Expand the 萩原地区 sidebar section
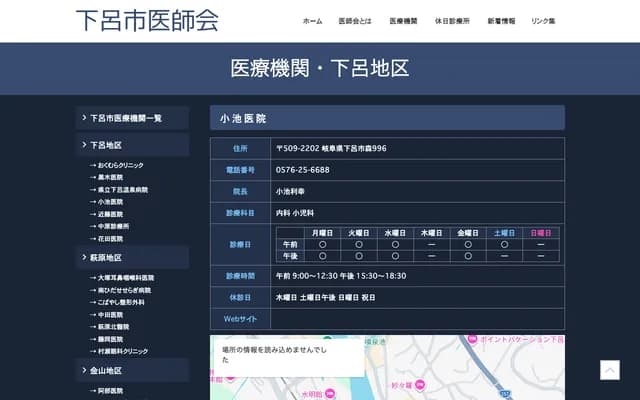640x400 pixels. 132,257
